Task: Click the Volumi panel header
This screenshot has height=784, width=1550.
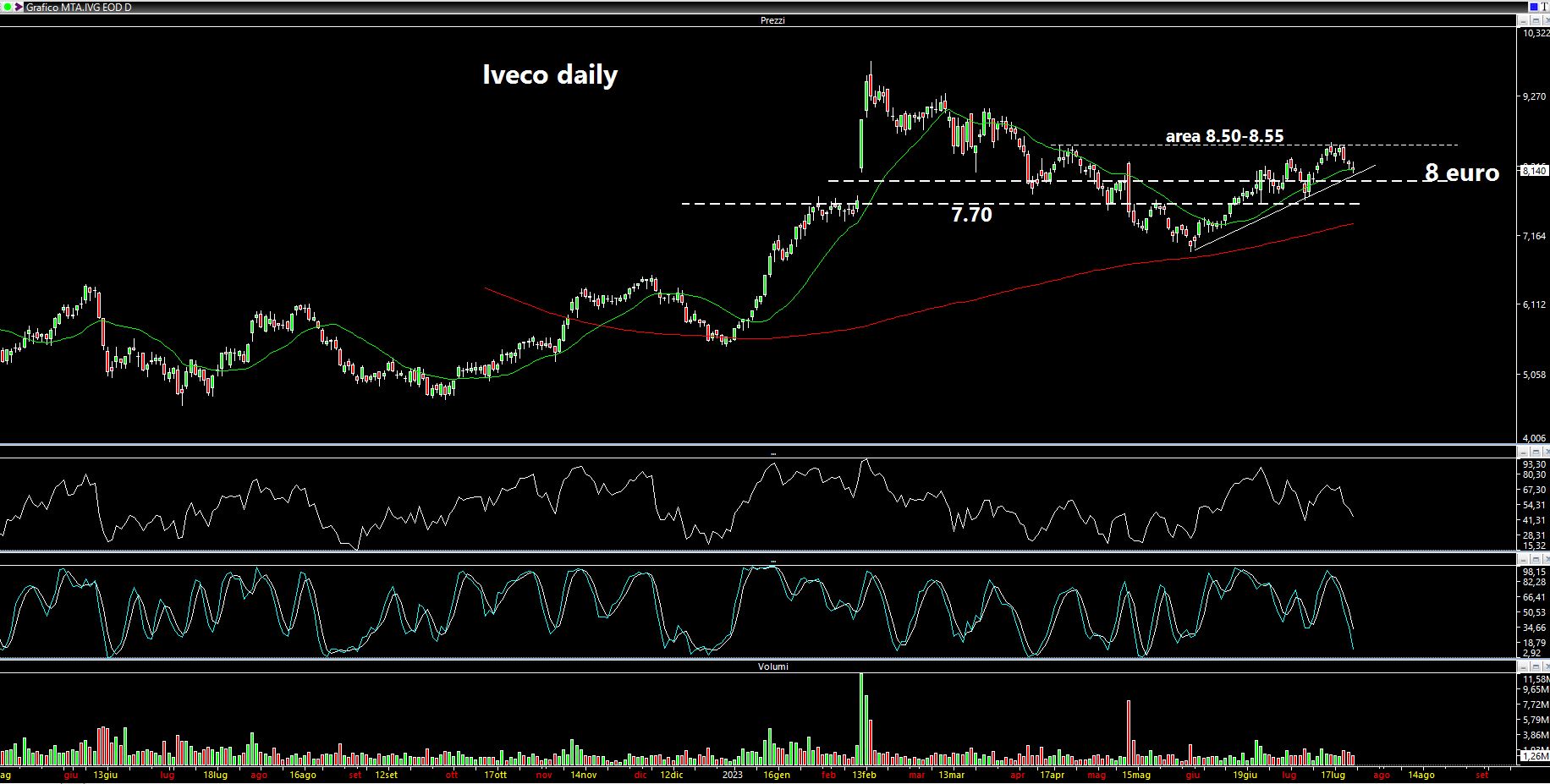Action: [772, 666]
